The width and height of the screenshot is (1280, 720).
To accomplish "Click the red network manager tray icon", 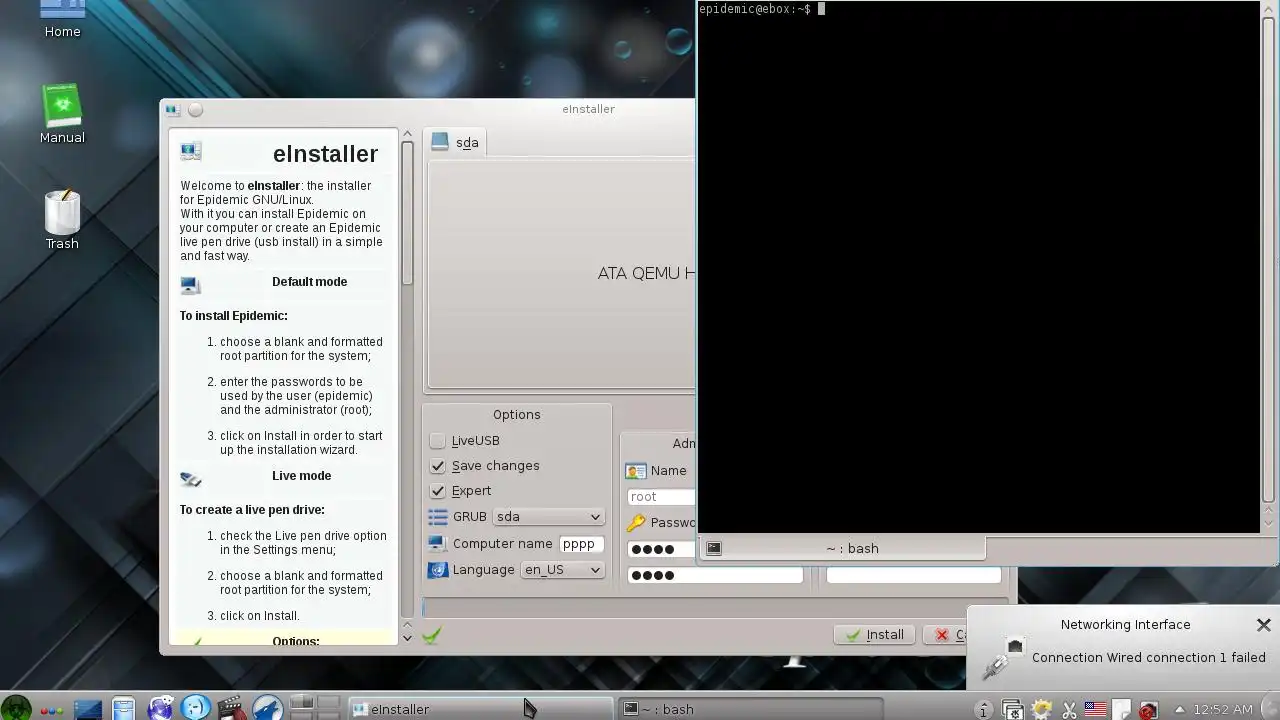I will (x=1148, y=710).
